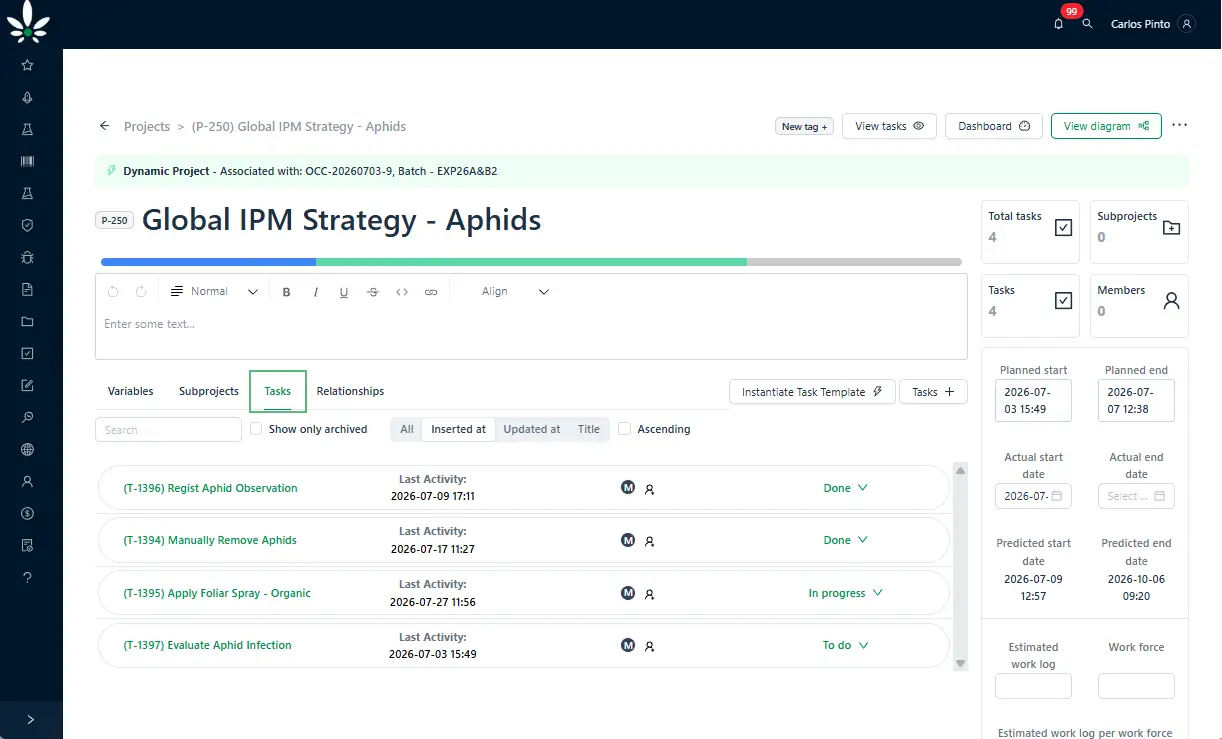The height and width of the screenshot is (739, 1222).
Task: Open the Carlos Pinto user avatar icon
Action: click(1186, 24)
